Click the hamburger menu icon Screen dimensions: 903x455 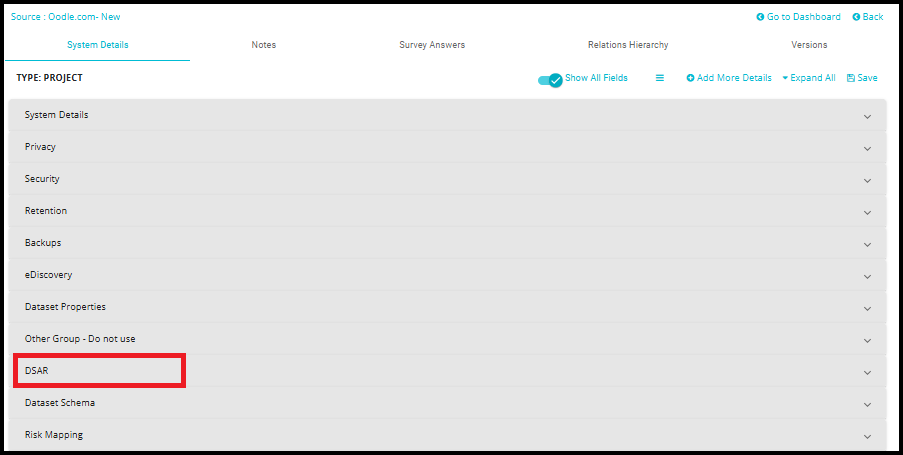tap(660, 78)
